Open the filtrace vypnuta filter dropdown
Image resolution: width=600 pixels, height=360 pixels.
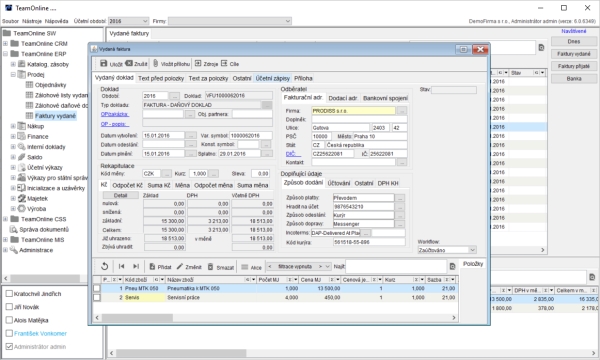pos(299,266)
